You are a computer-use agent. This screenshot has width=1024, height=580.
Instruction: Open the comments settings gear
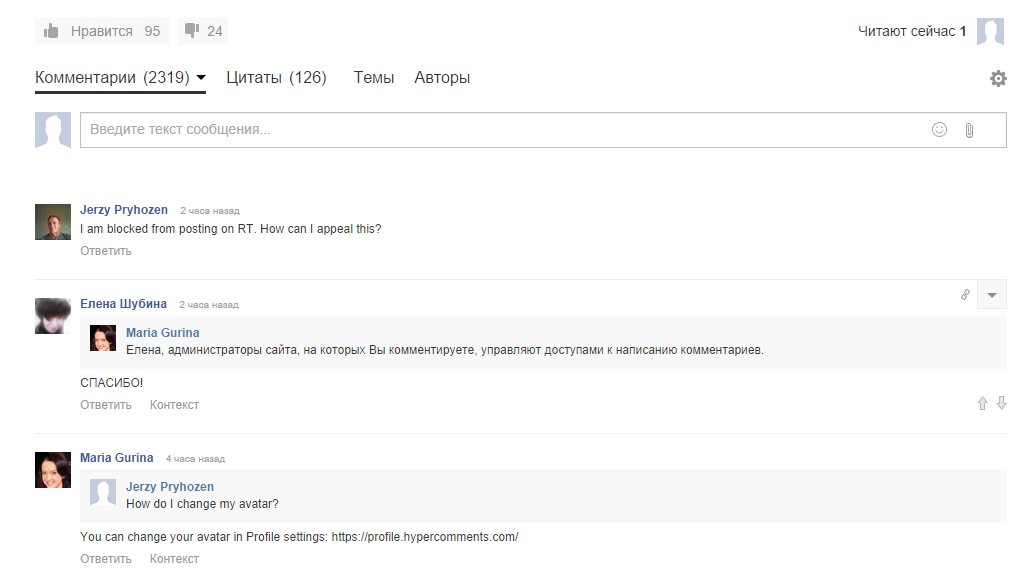998,78
